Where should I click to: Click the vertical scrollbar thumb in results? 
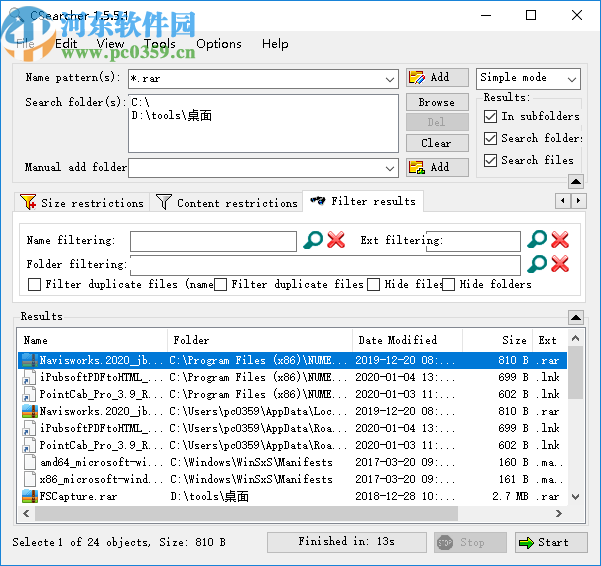click(576, 373)
